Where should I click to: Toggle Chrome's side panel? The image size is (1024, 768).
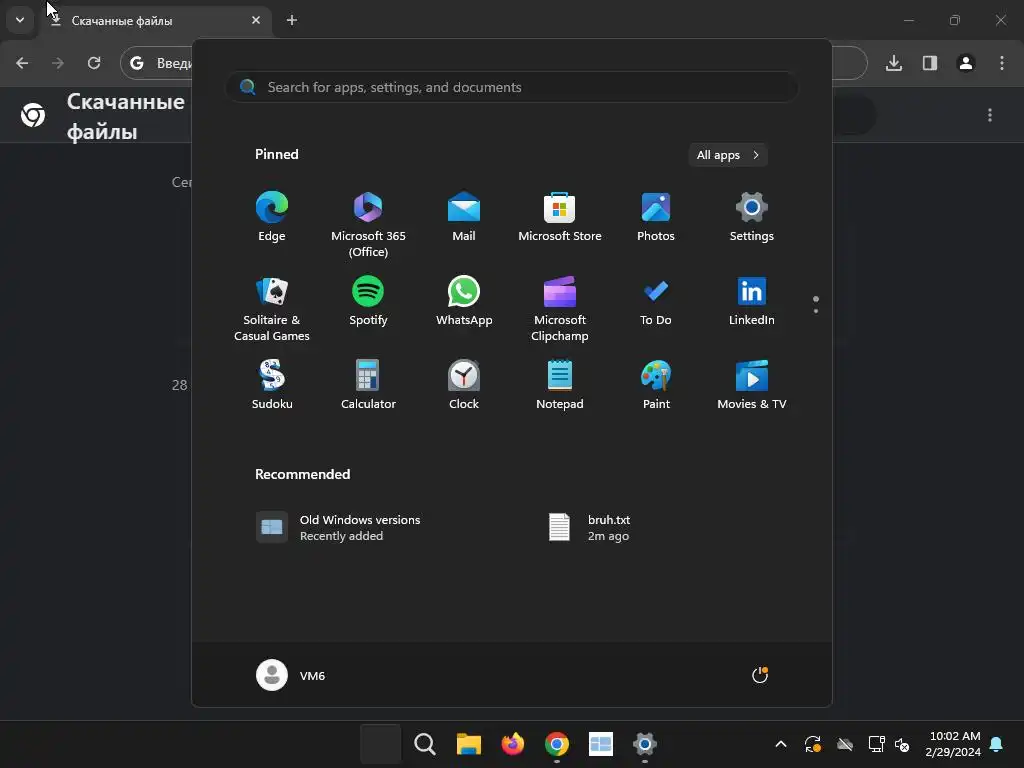coord(930,63)
